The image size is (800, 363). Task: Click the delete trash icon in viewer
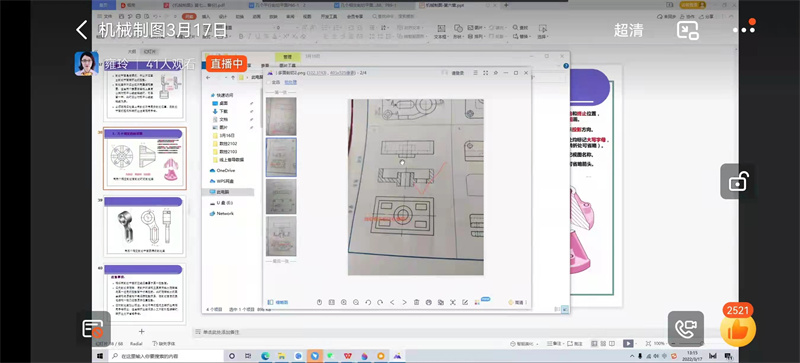click(416, 302)
